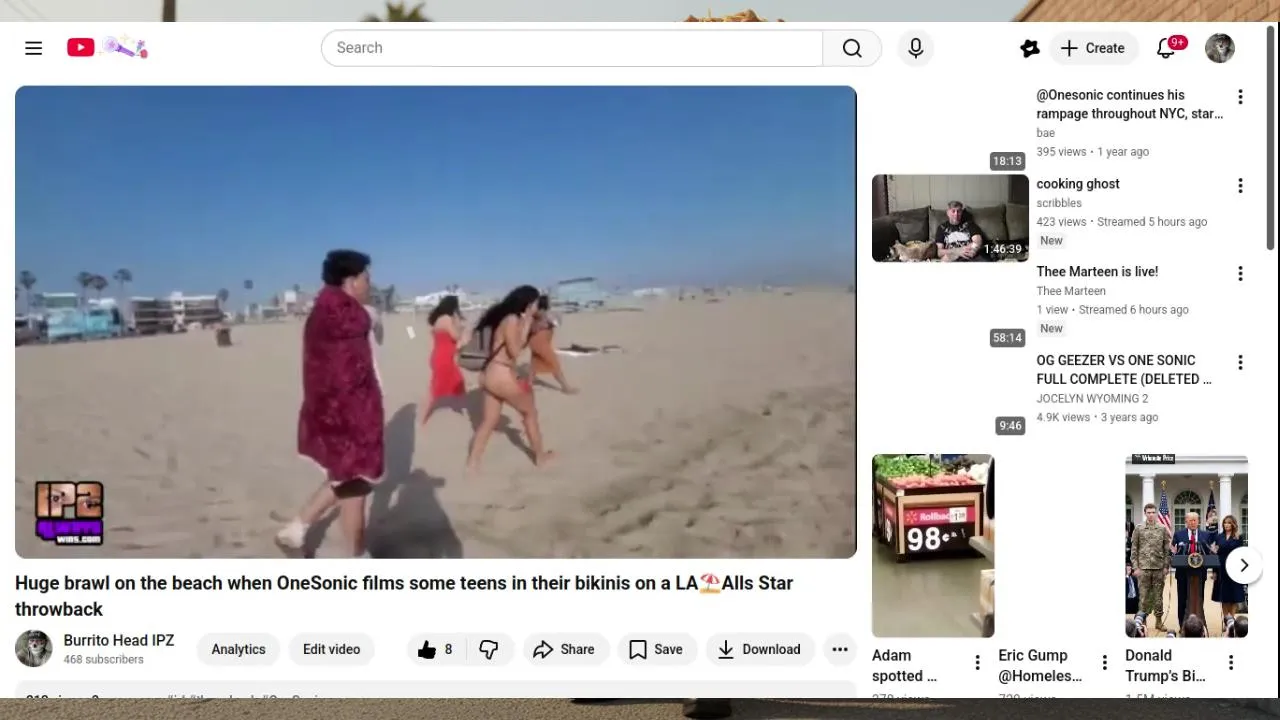Open account avatar menu
1280x720 pixels.
[x=1220, y=48]
